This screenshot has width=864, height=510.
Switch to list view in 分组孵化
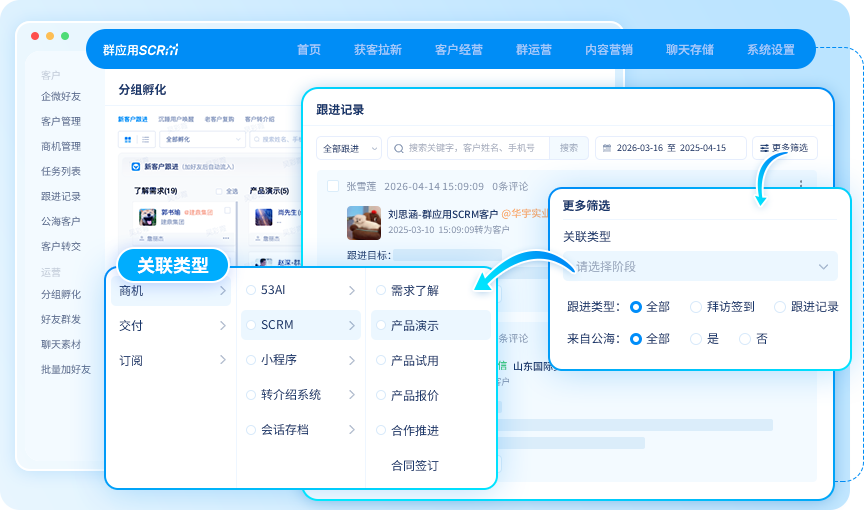coord(145,140)
